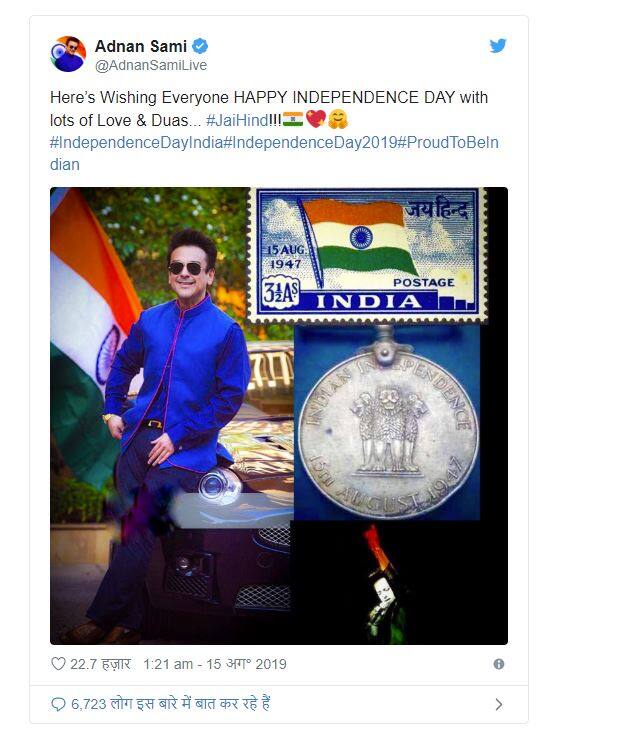Open the Indian Independence medal image
Image resolution: width=623 pixels, height=745 pixels.
tap(387, 422)
